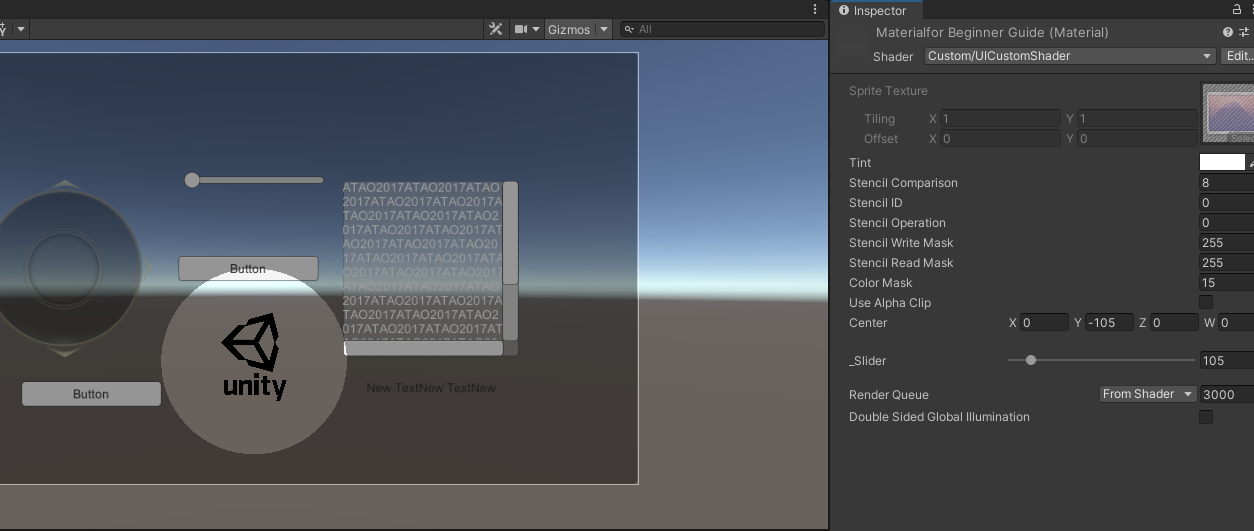Open the Tint color swatch
The width and height of the screenshot is (1254, 531).
tap(1222, 162)
